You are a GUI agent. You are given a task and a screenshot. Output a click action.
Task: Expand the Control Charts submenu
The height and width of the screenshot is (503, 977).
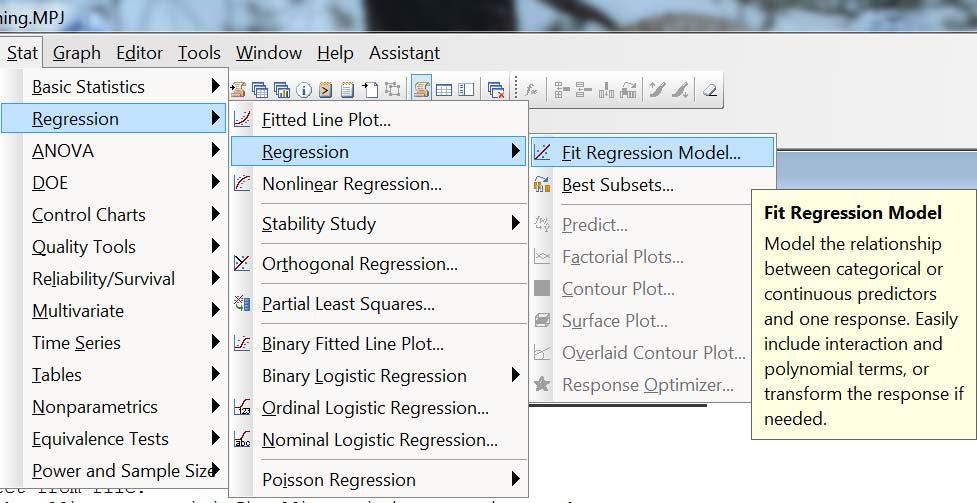(113, 214)
